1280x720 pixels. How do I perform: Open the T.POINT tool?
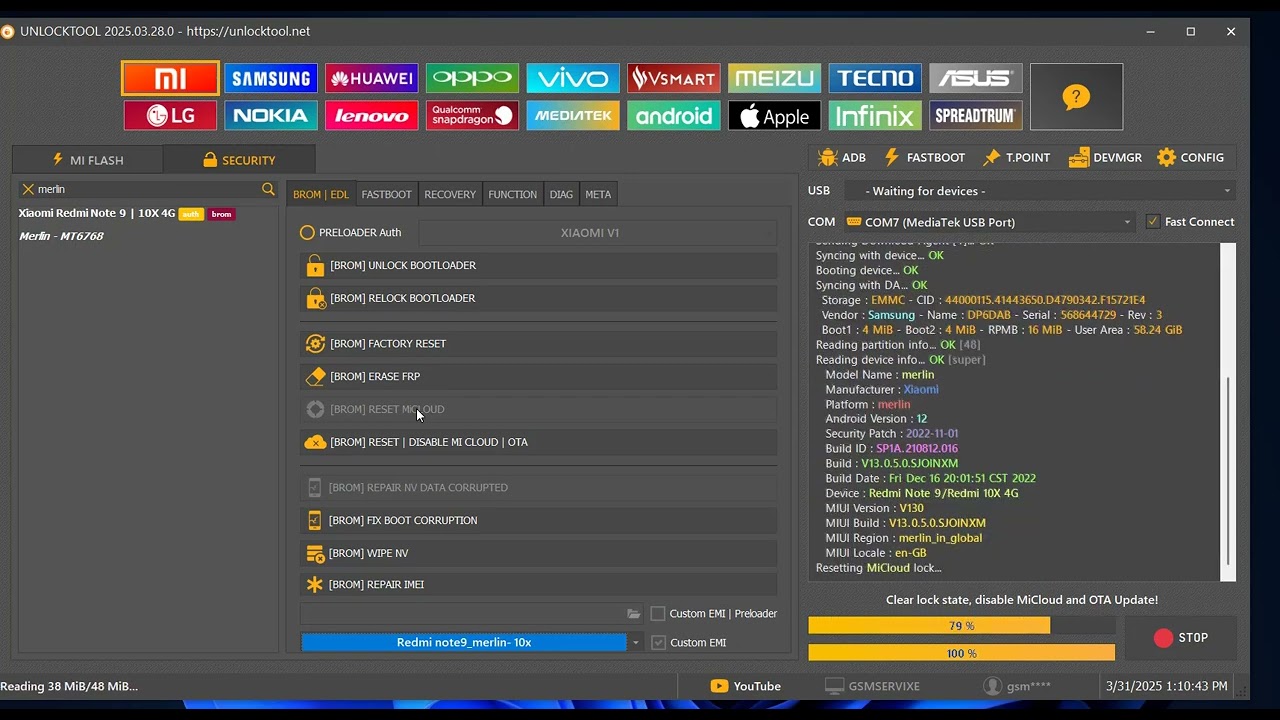coord(1016,158)
